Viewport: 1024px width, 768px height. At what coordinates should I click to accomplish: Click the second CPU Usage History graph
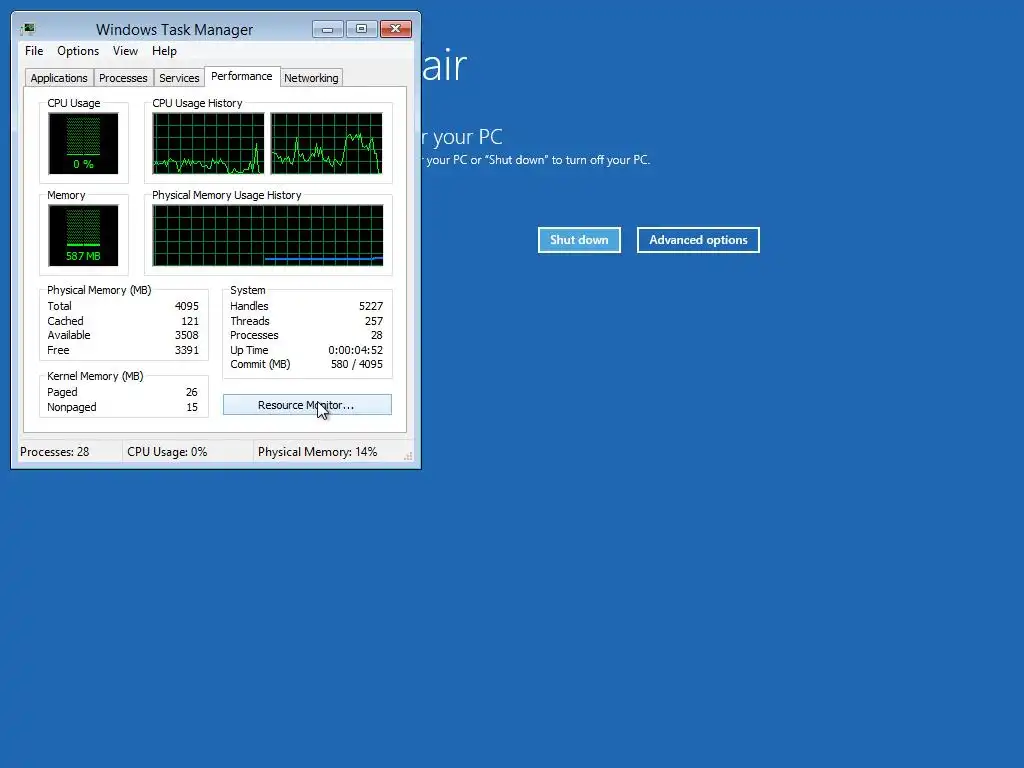coord(327,144)
